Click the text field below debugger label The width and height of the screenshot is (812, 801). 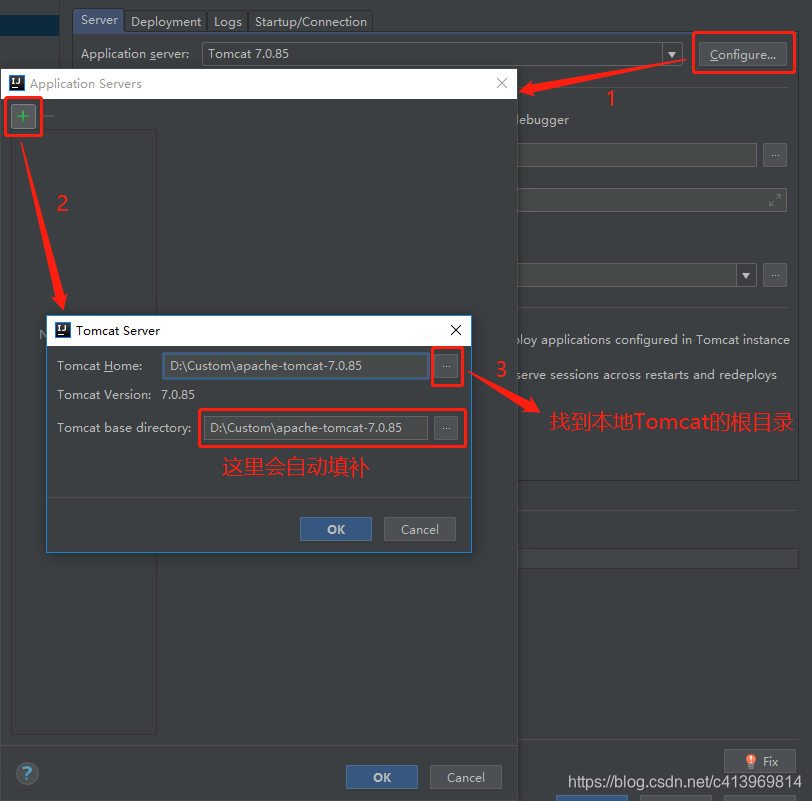(x=637, y=155)
